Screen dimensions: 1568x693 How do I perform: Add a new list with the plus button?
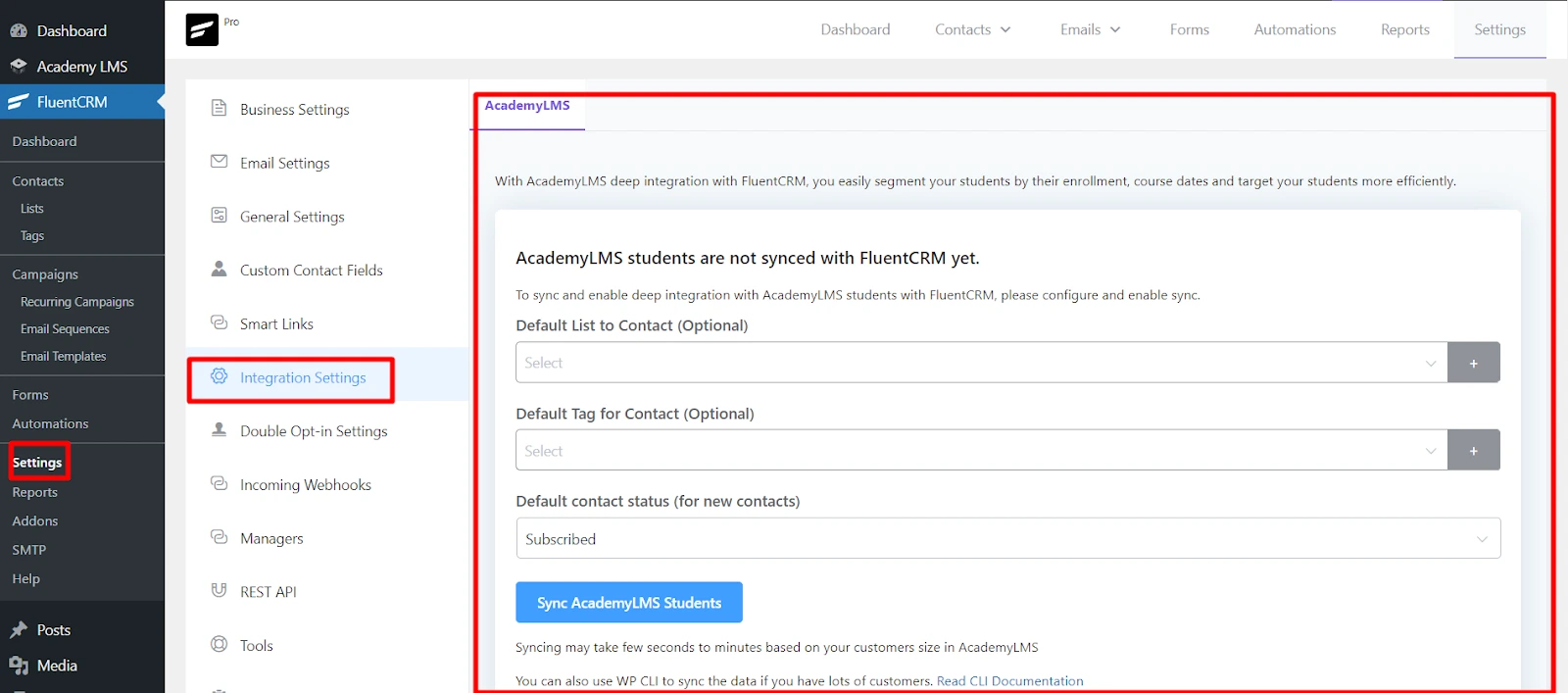point(1474,363)
